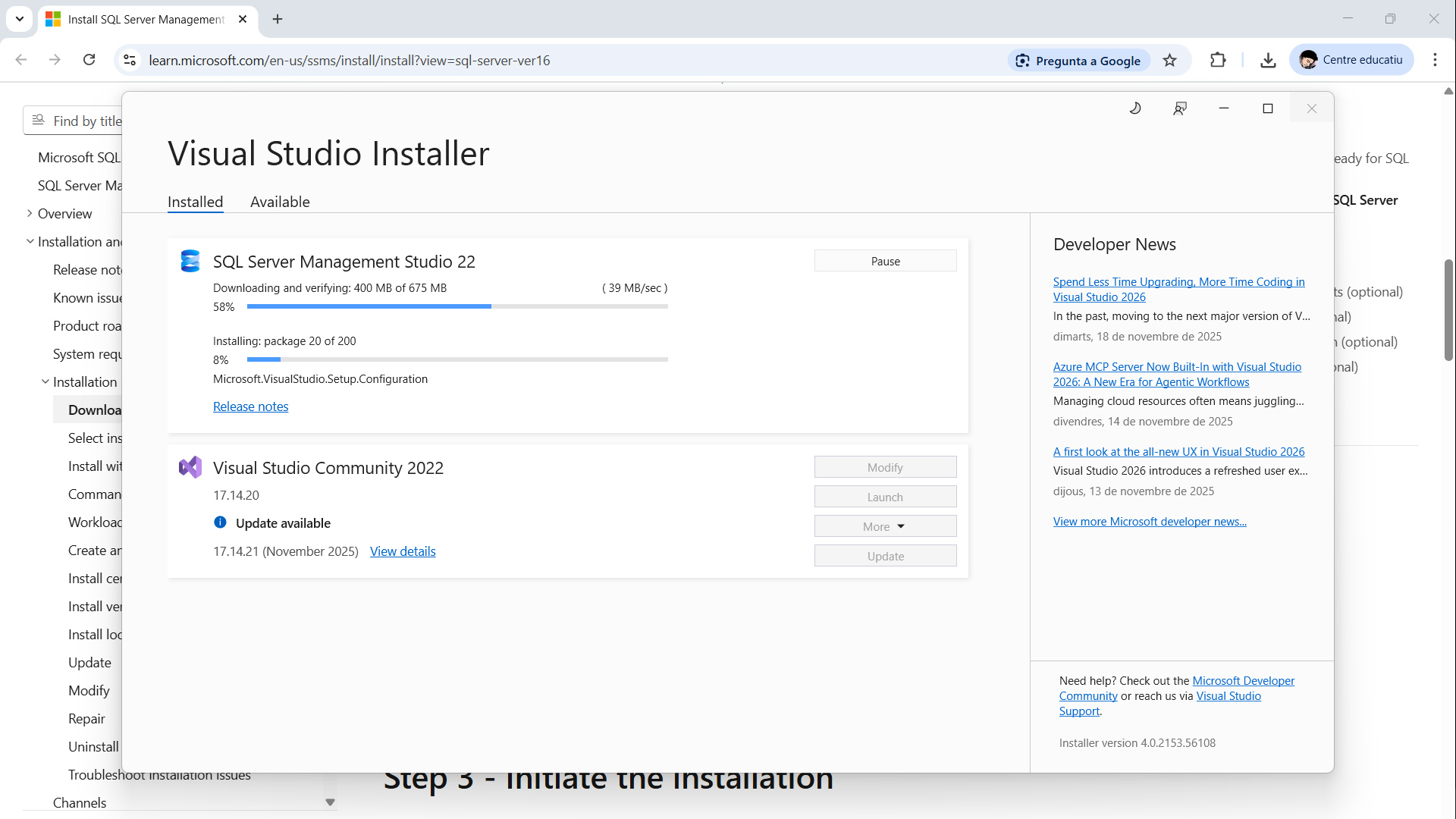Open the More dropdown for Visual Studio
This screenshot has width=1456, height=819.
pos(885,526)
